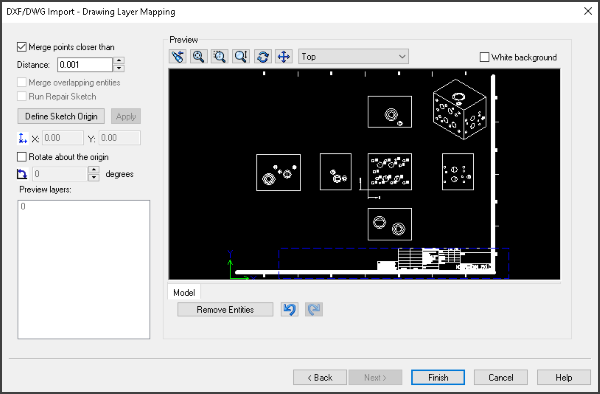Screen dimensions: 600x394
Task: Open the Top view orientation dropdown
Action: coord(353,57)
